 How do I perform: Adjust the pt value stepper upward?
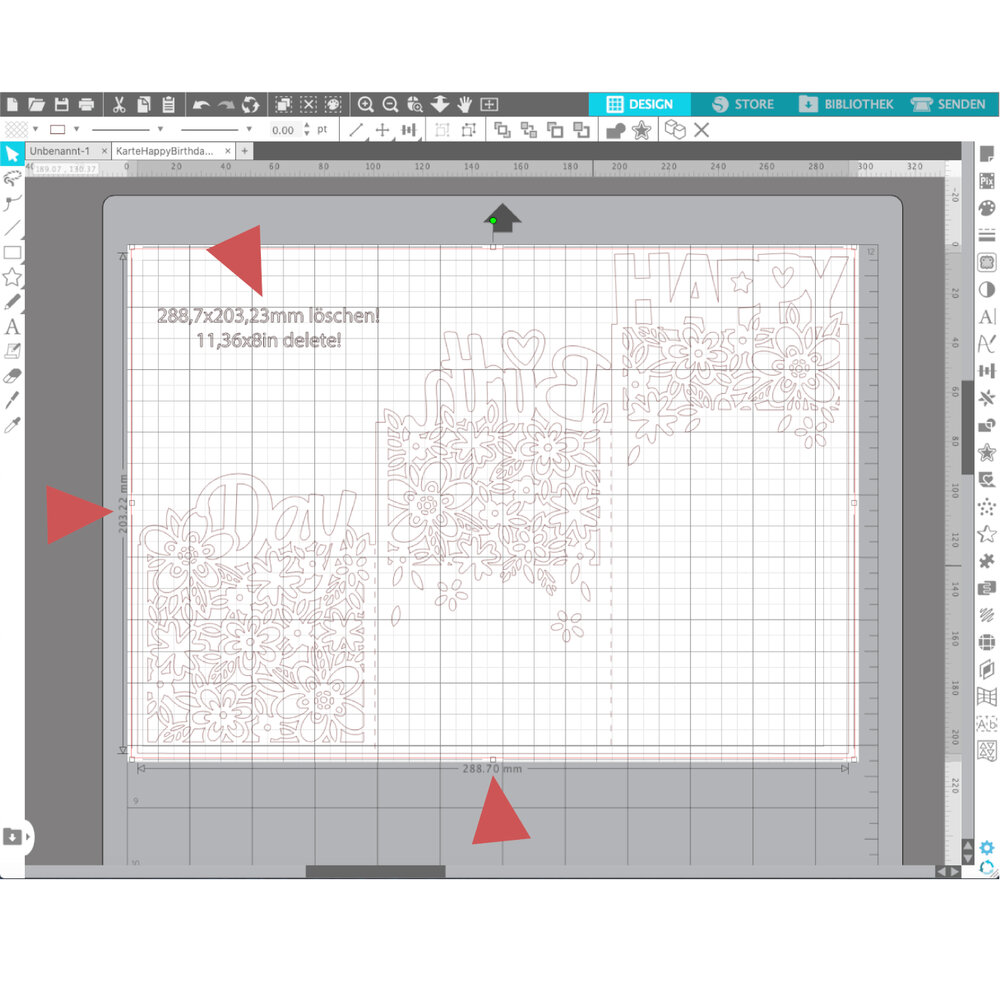tap(306, 125)
